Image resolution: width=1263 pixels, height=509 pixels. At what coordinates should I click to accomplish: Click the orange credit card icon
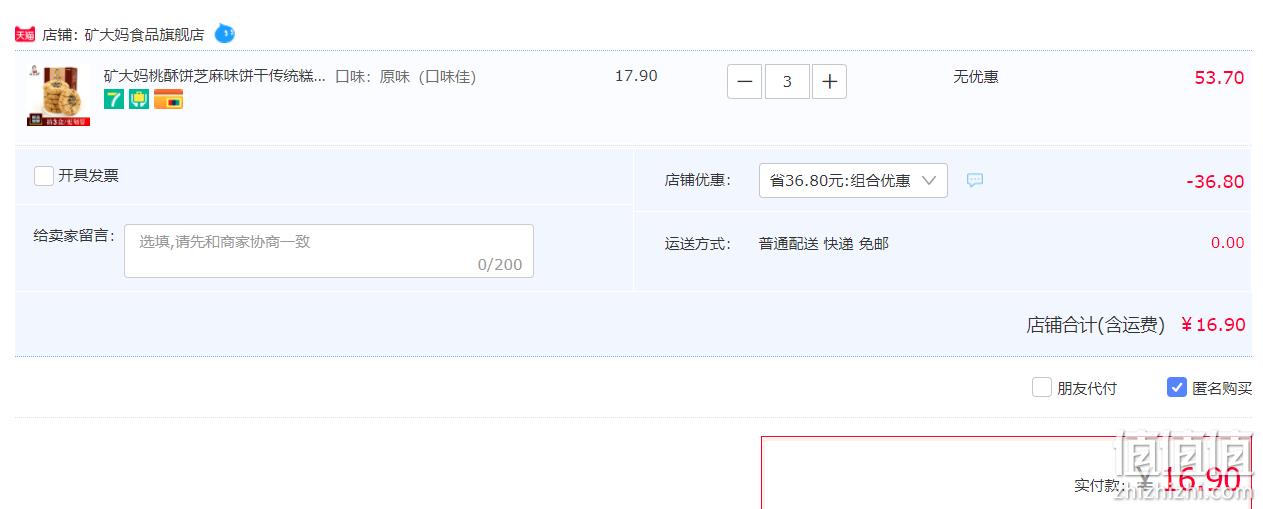[x=168, y=99]
